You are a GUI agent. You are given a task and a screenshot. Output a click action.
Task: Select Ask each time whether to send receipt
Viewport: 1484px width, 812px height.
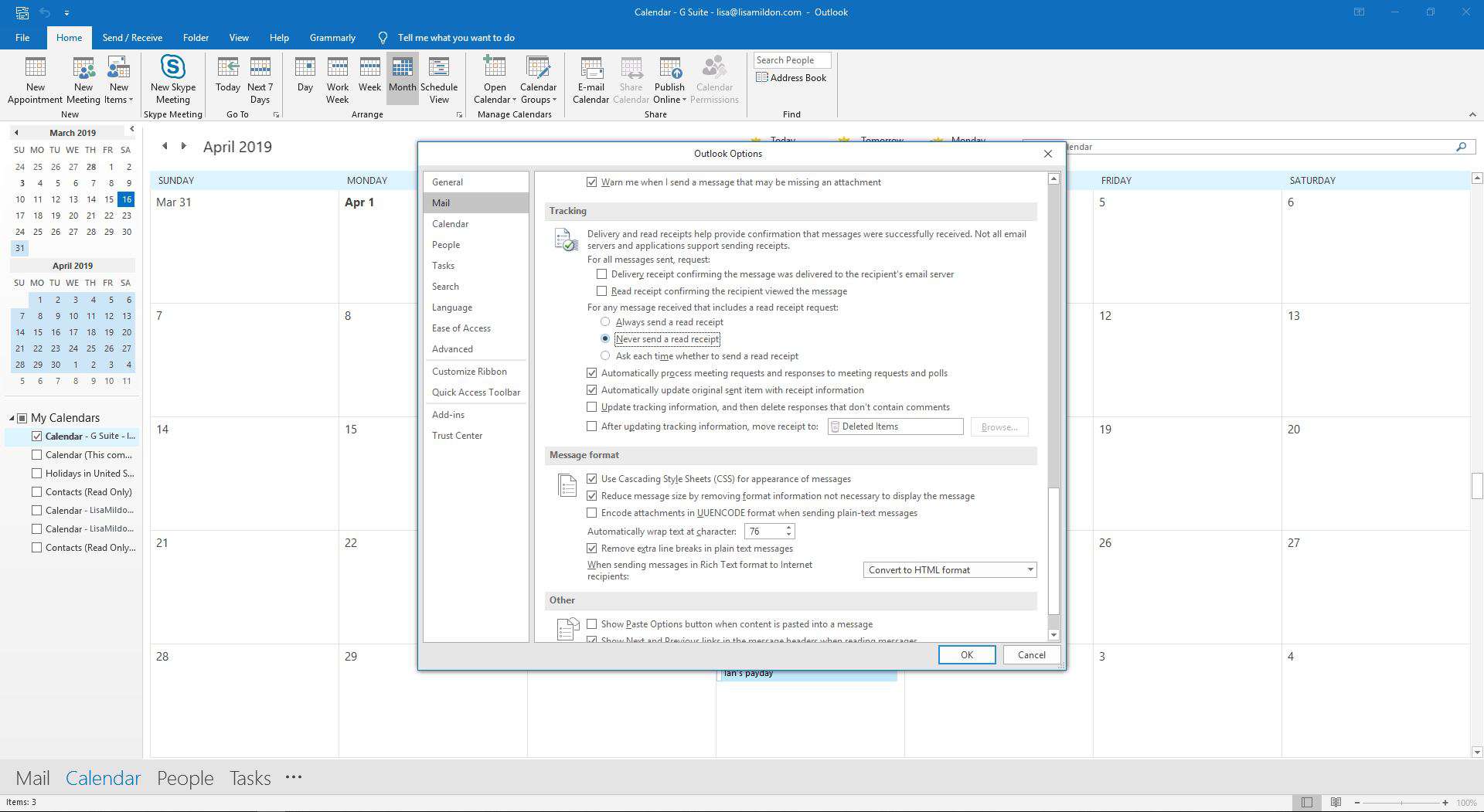point(605,356)
